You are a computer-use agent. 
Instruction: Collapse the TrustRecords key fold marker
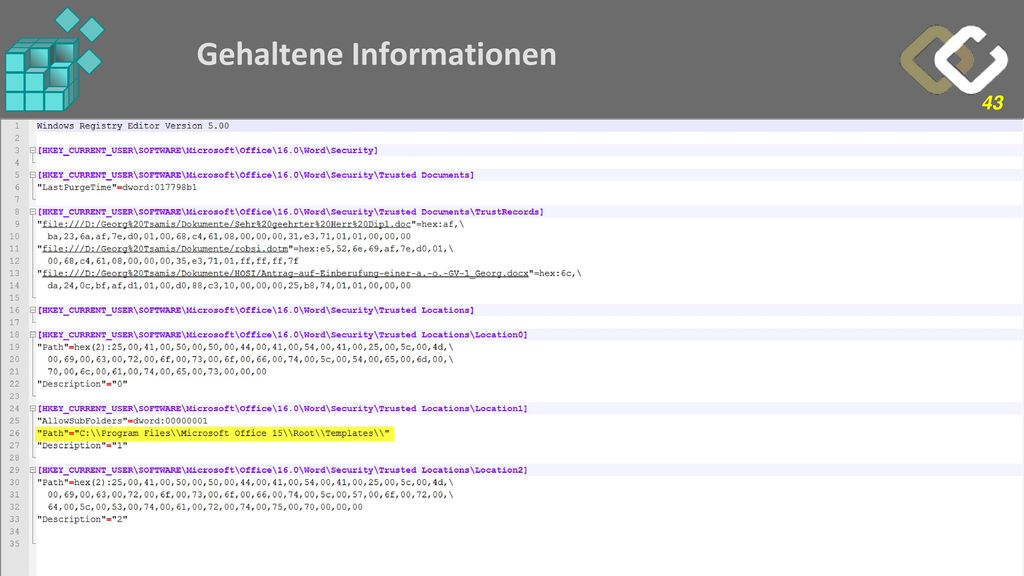33,212
